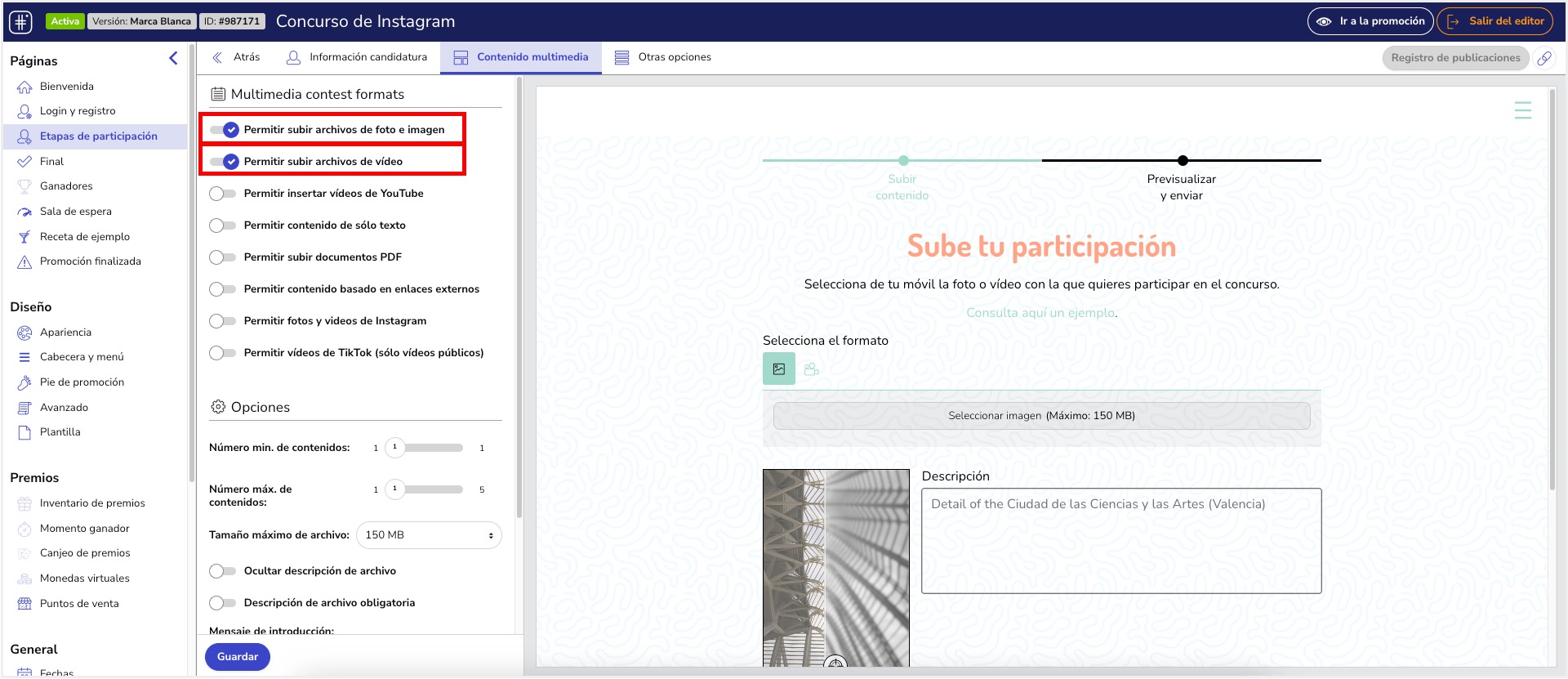Go back using the Atrás chevron
This screenshot has height=679, width=1568.
(x=218, y=57)
